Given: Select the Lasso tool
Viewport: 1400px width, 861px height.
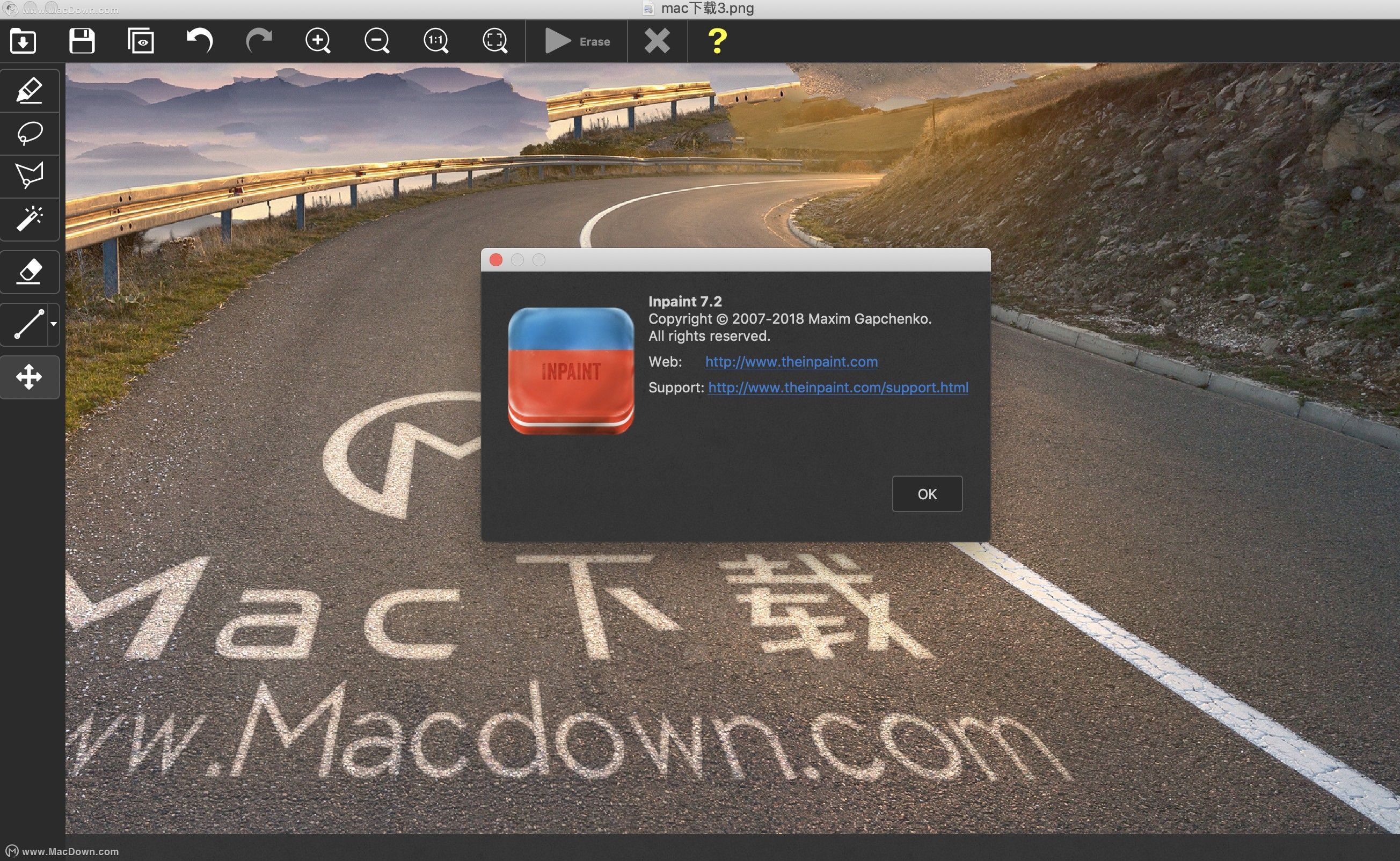Looking at the screenshot, I should coord(30,133).
